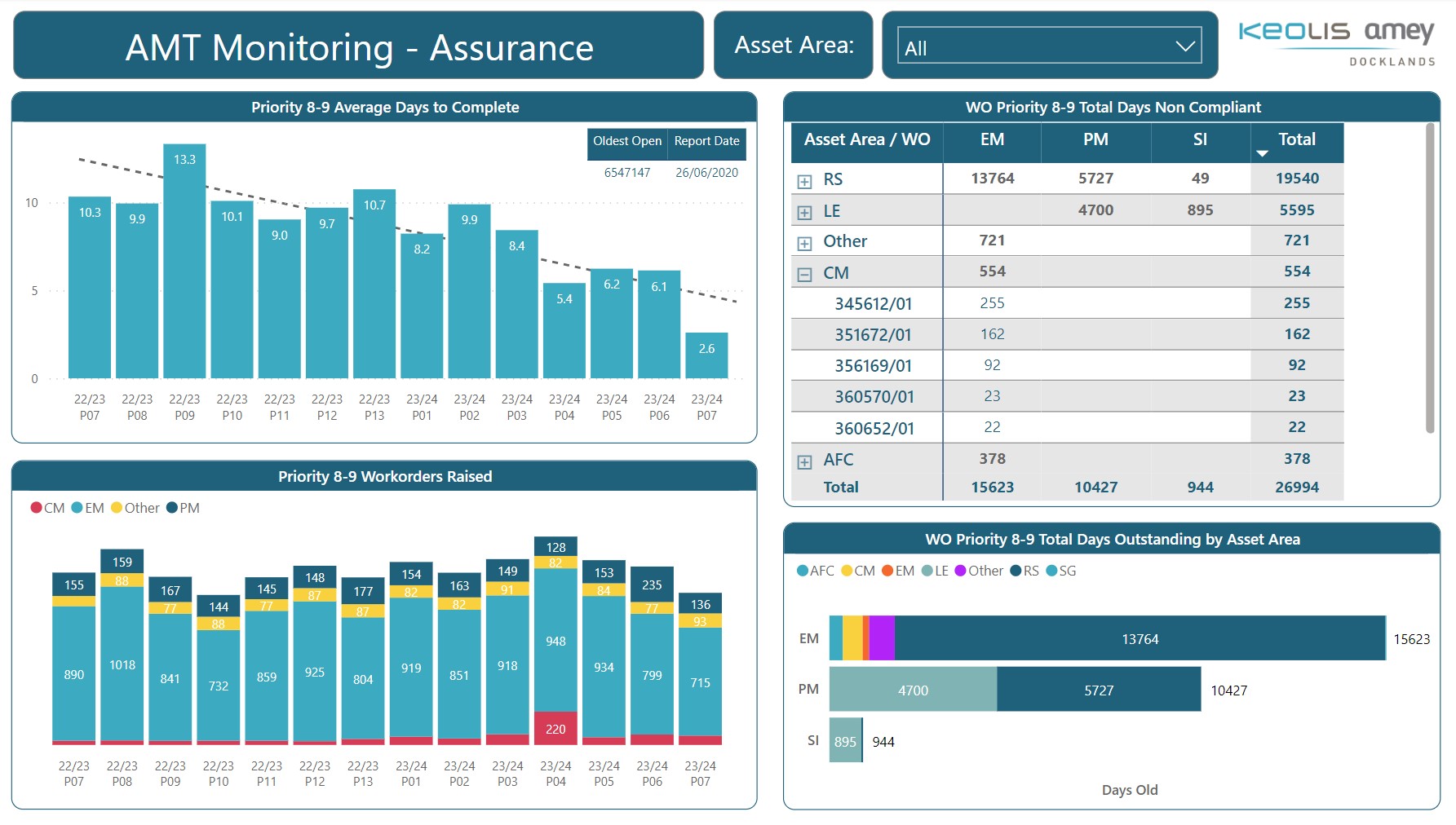Click the Keolis Amey Docklands logo

[x=1336, y=42]
